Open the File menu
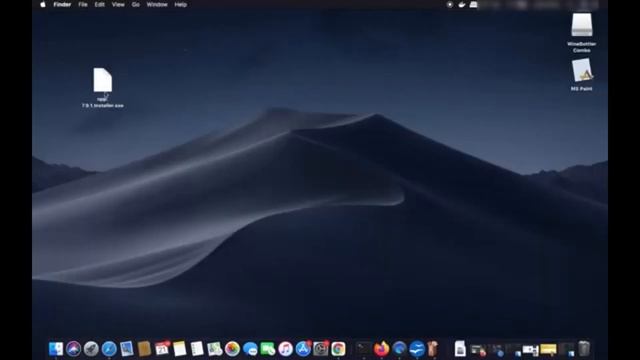Image resolution: width=640 pixels, height=360 pixels. [x=83, y=4]
